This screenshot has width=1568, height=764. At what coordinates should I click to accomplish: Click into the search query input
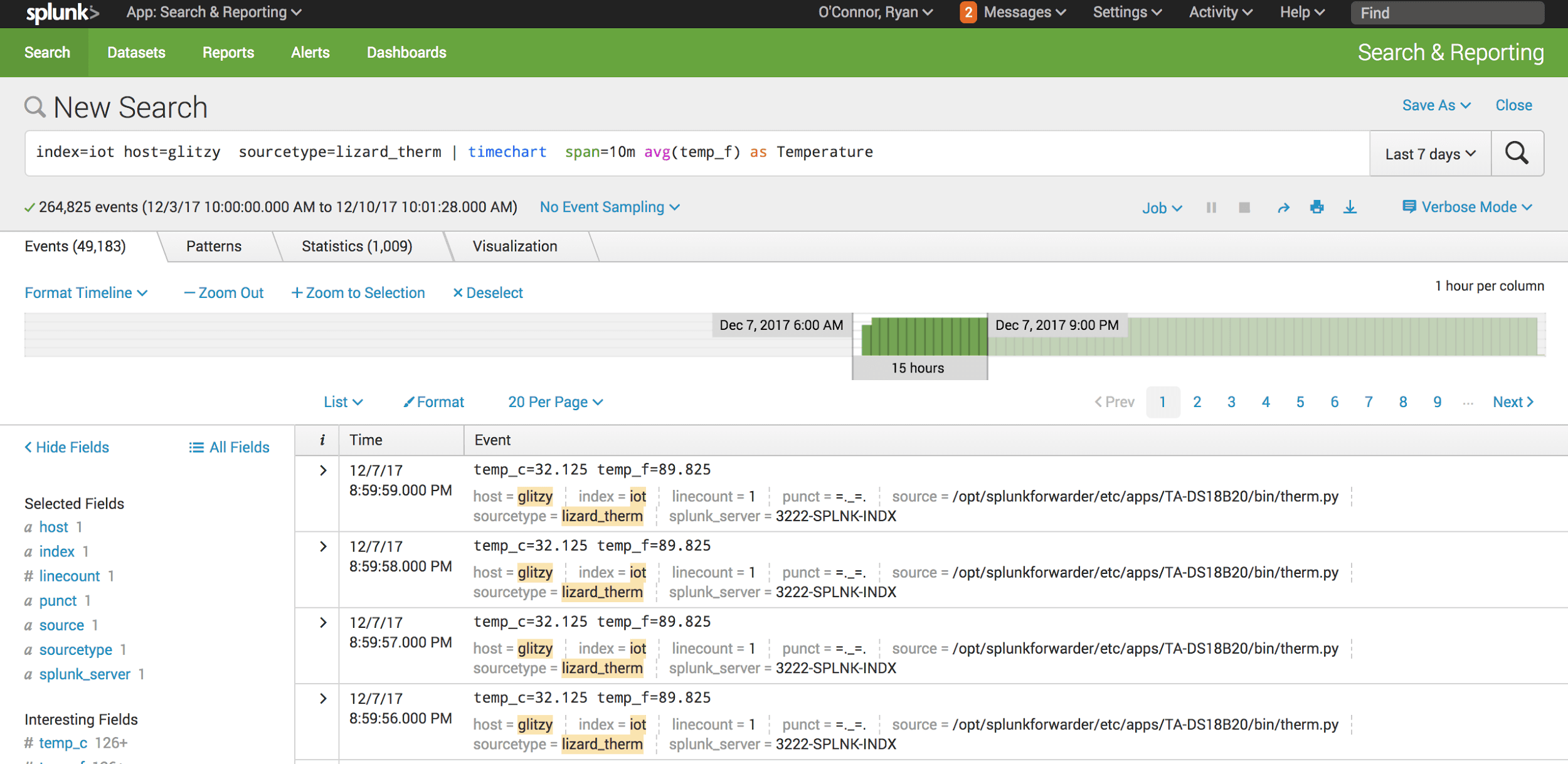coord(697,153)
